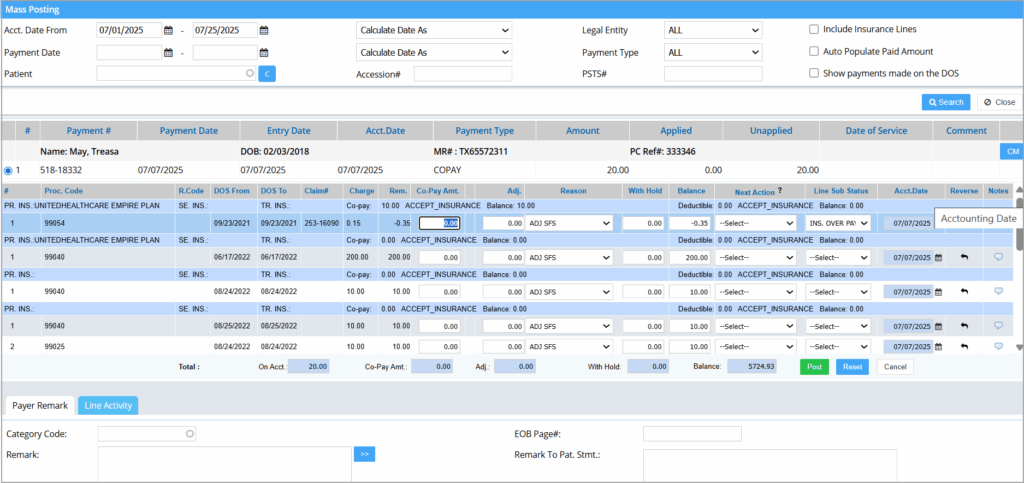This screenshot has height=483, width=1024.
Task: Click payment number 518-18332
Action: [61, 170]
